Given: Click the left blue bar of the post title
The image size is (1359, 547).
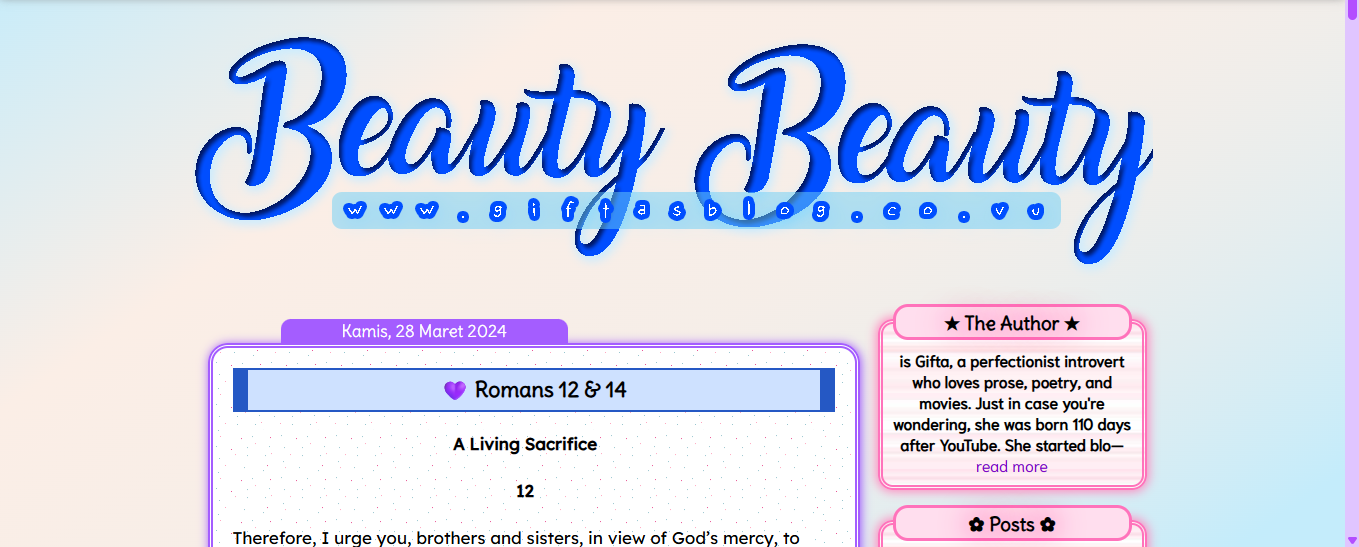Looking at the screenshot, I should coord(240,390).
